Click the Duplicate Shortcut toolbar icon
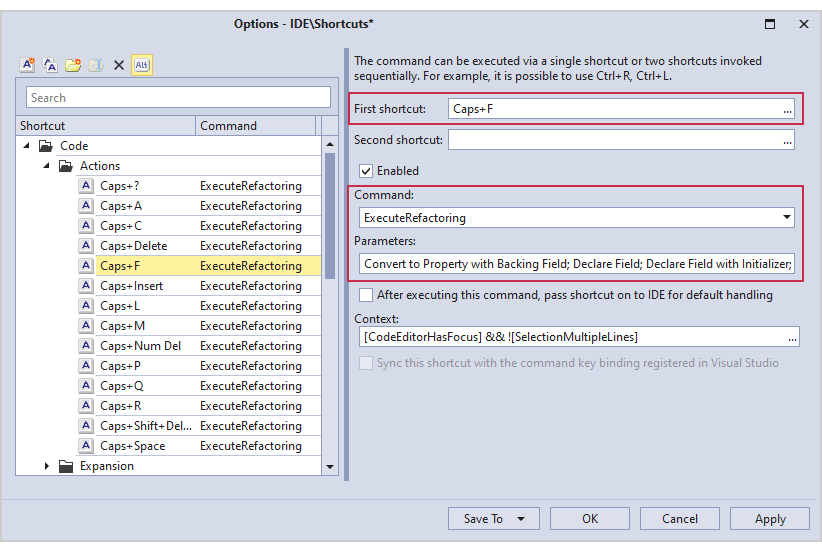Viewport: 822px width, 552px height. [x=50, y=65]
